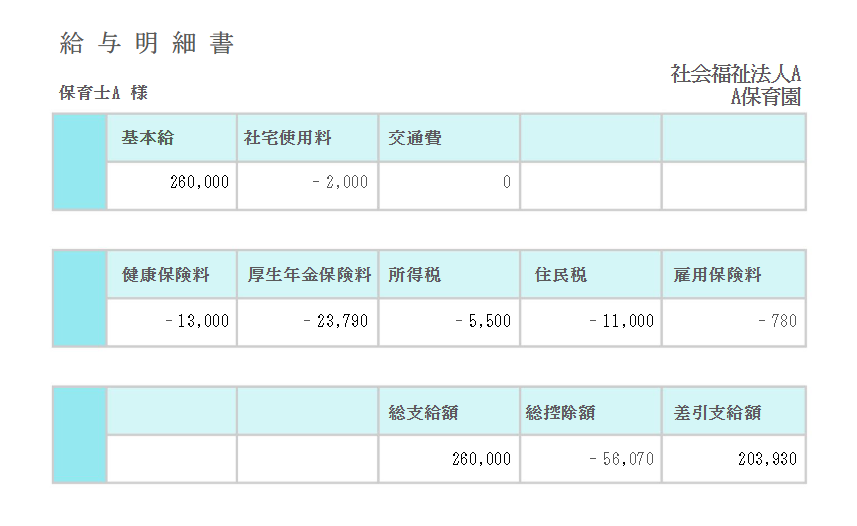This screenshot has width=857, height=526.
Task: Click the 社会福祉法人A organization name
Action: click(736, 74)
